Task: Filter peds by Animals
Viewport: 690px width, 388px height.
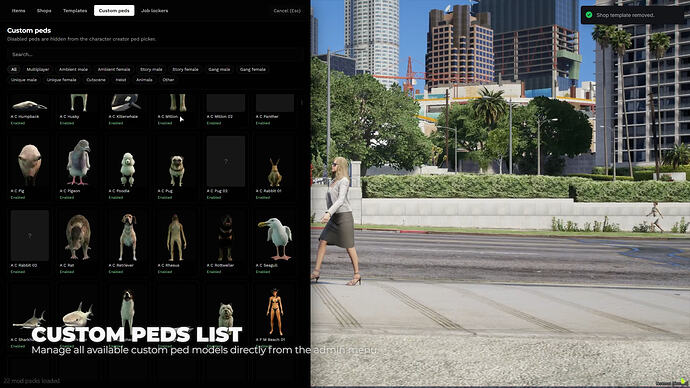Action: [x=144, y=80]
